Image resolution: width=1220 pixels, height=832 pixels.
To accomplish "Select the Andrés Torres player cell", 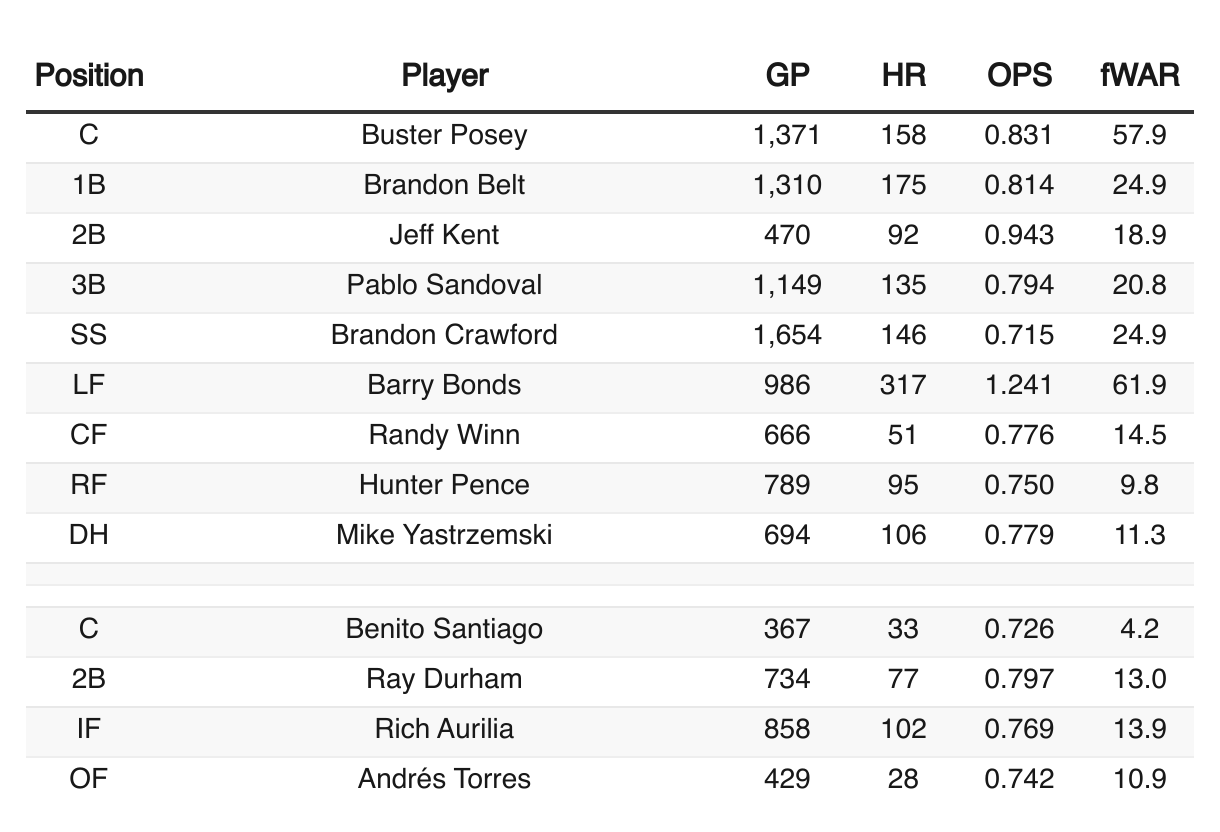I will click(x=445, y=779).
